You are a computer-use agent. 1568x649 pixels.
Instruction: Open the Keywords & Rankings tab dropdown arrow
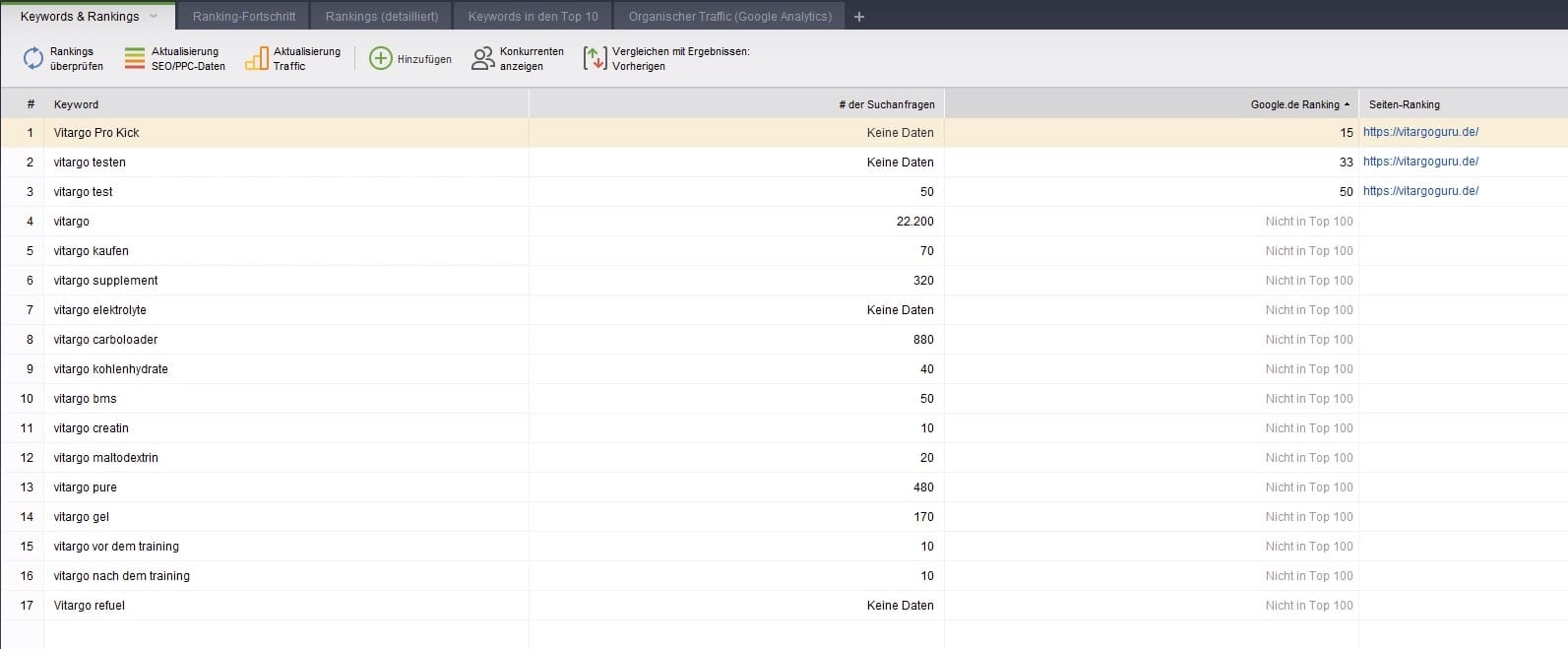pyautogui.click(x=154, y=17)
